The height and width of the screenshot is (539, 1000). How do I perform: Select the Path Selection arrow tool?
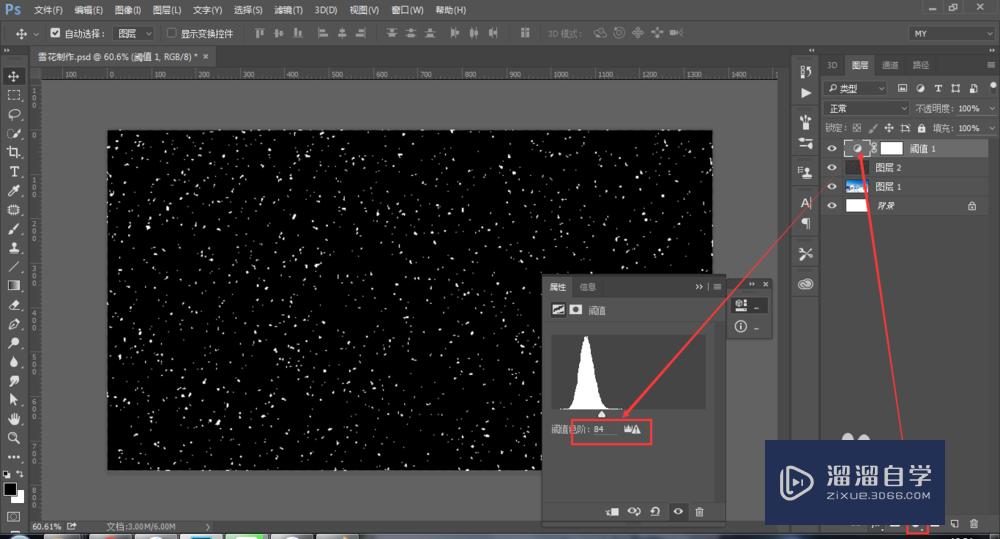[13, 400]
